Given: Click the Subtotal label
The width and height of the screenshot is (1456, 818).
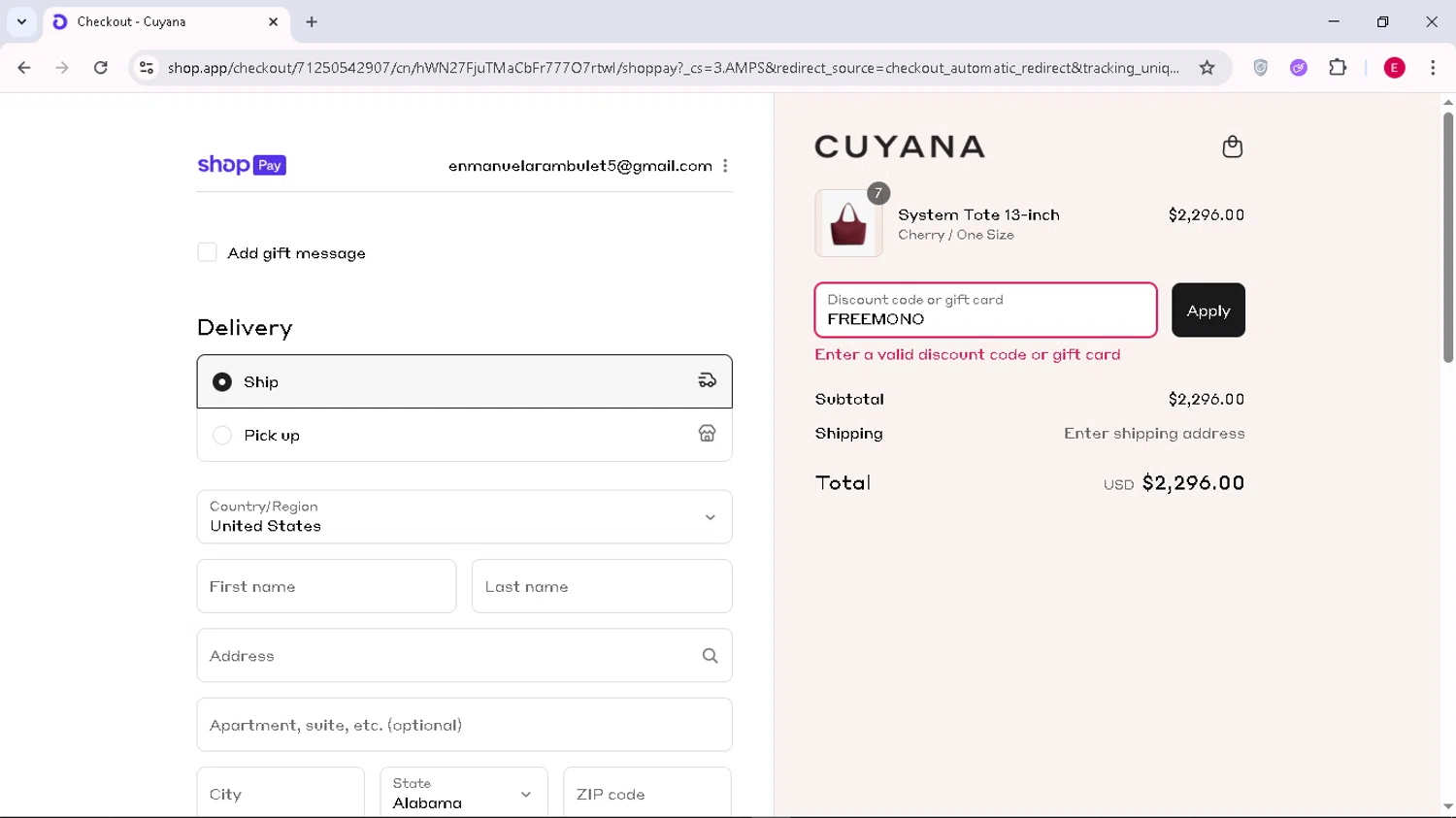Looking at the screenshot, I should (x=849, y=399).
